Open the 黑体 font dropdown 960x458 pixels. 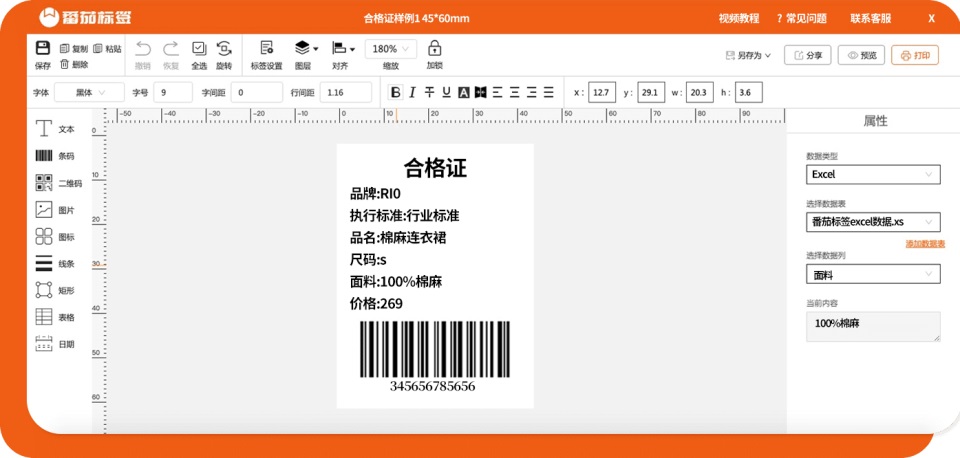[89, 92]
